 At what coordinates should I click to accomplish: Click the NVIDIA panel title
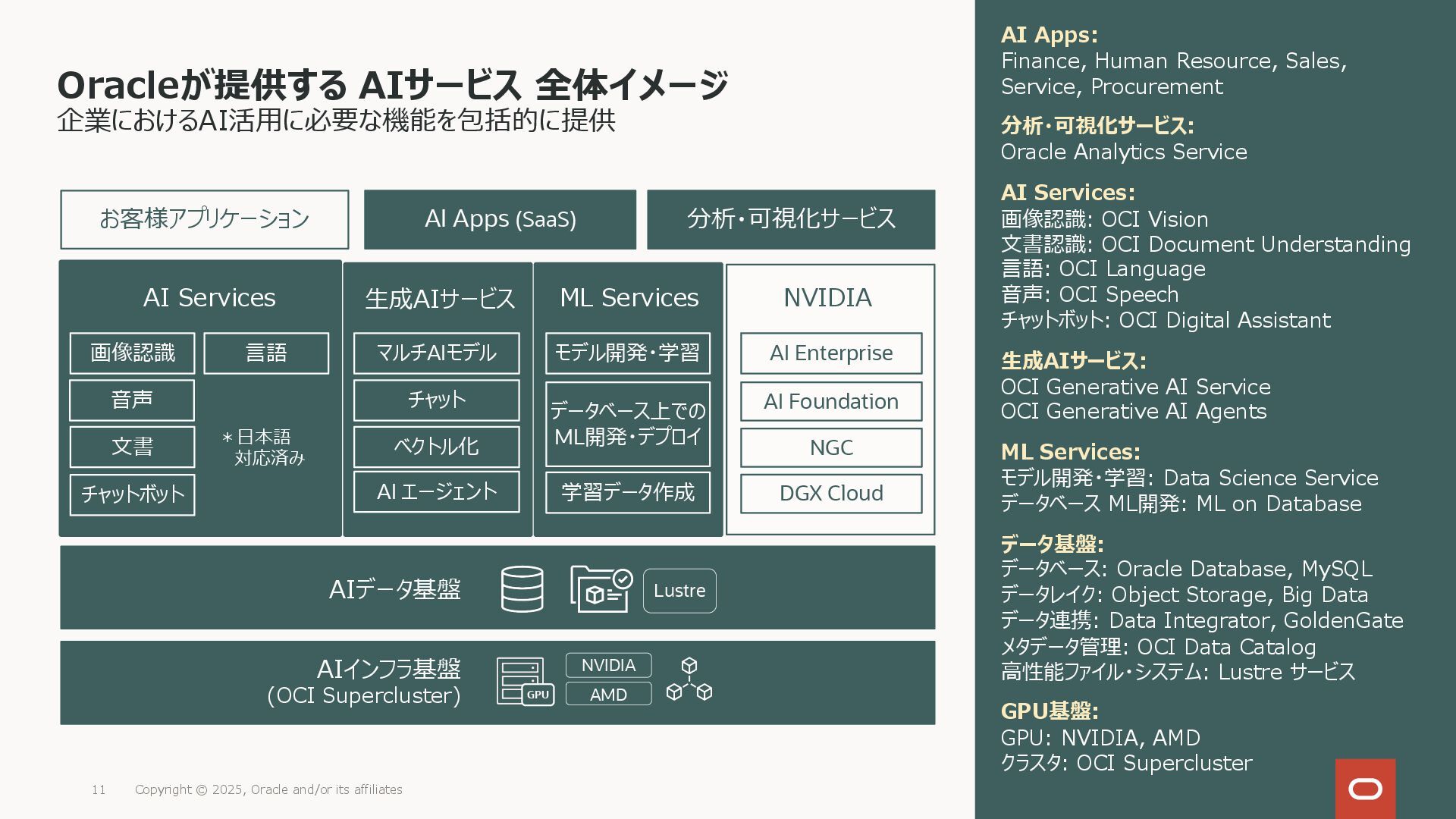[x=827, y=297]
